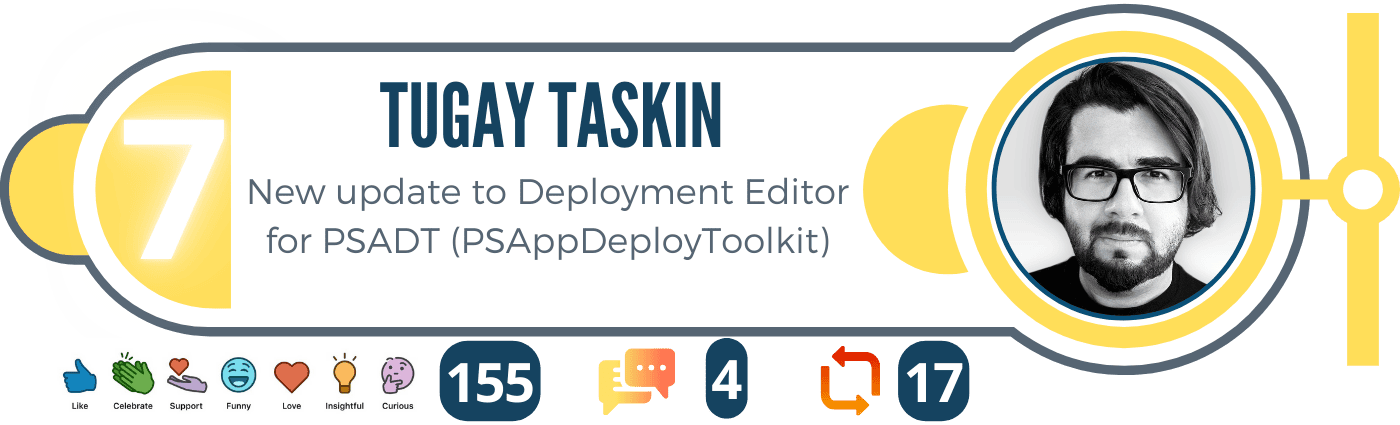Select the Support hand-with-heart icon
1400x425 pixels.
pyautogui.click(x=186, y=375)
